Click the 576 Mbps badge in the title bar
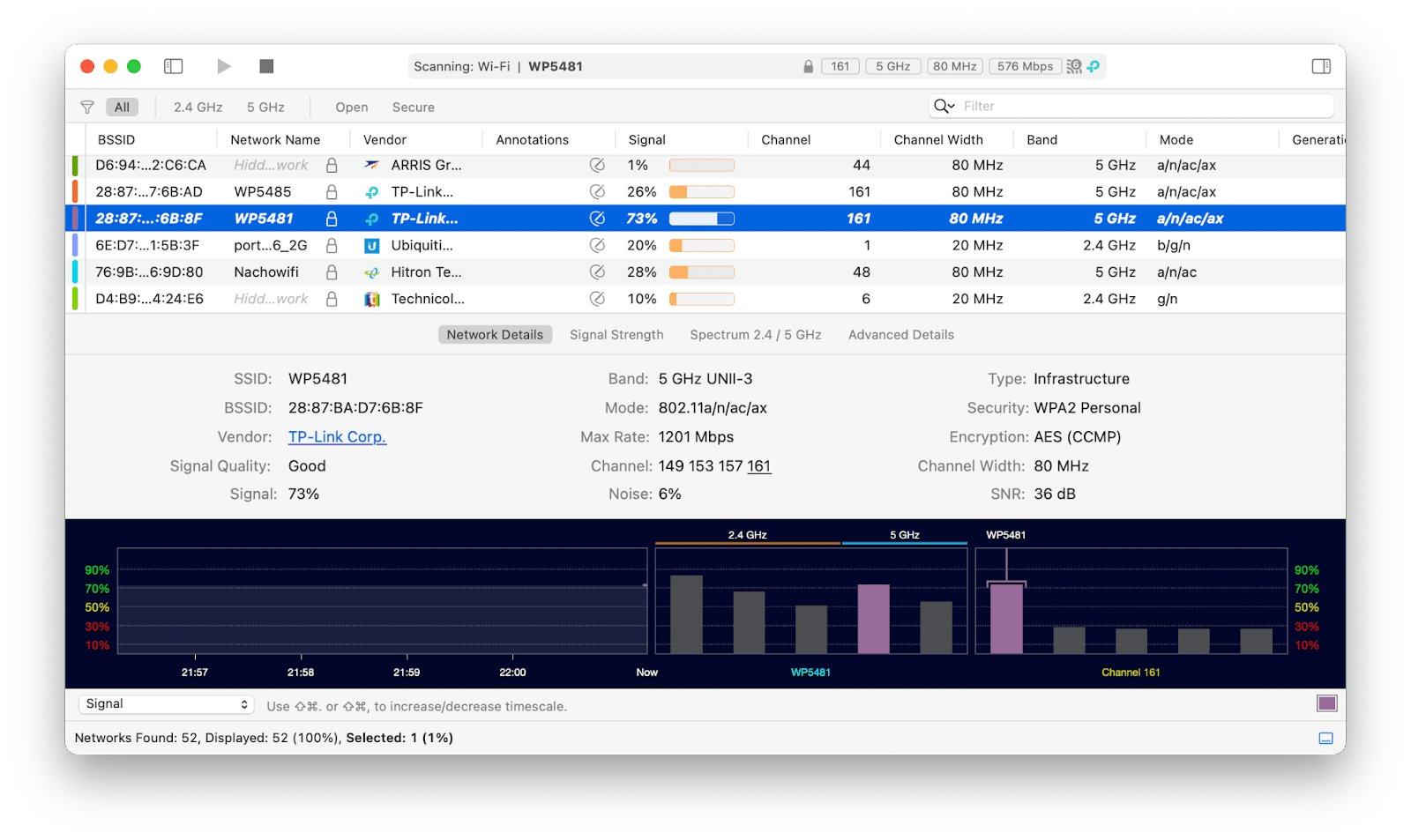The width and height of the screenshot is (1411, 840). [x=1025, y=67]
